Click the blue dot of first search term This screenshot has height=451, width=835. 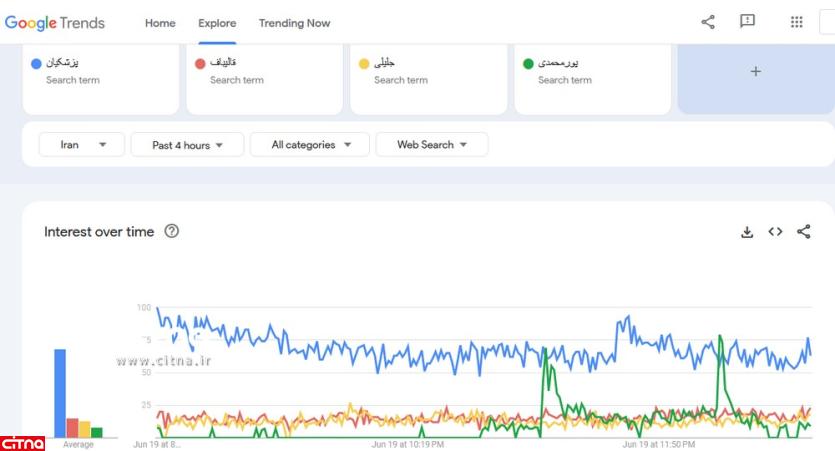(x=36, y=64)
